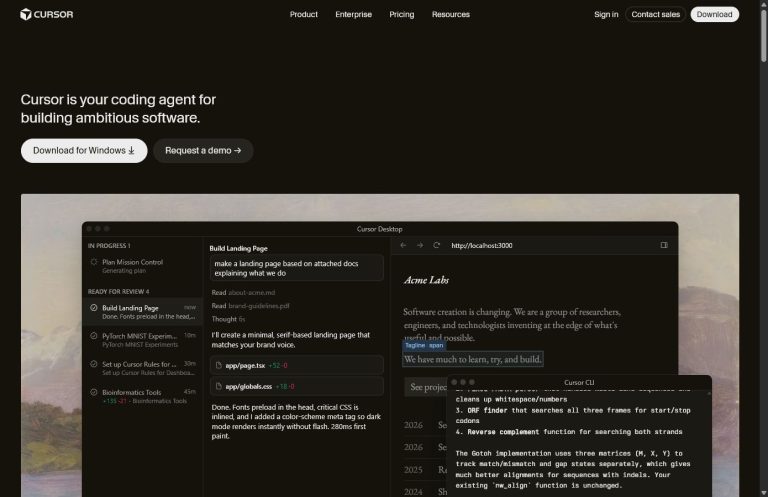Select the Build Landing Page task

click(142, 312)
